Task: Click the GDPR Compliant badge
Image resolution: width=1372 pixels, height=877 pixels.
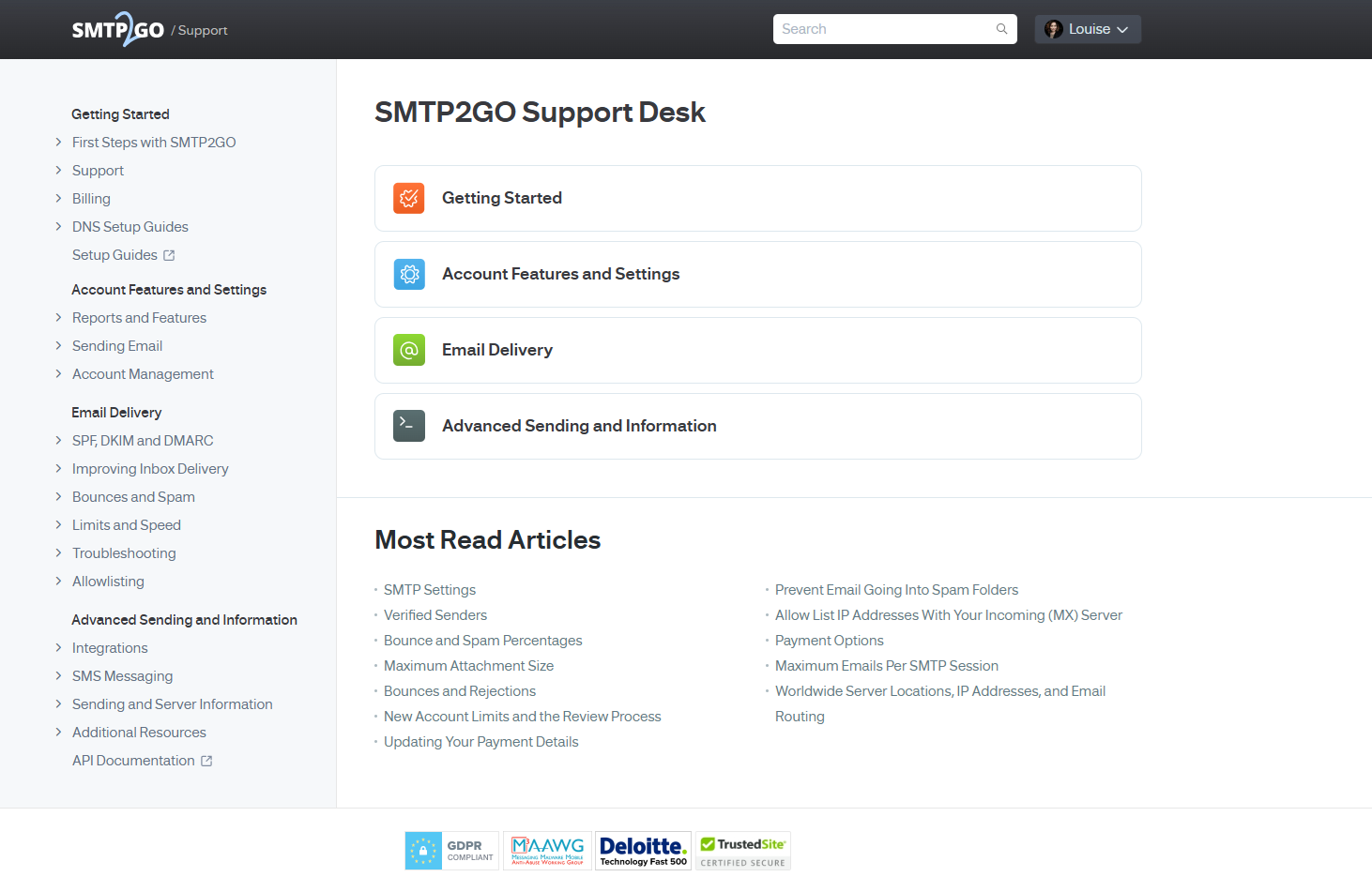Action: 451,851
